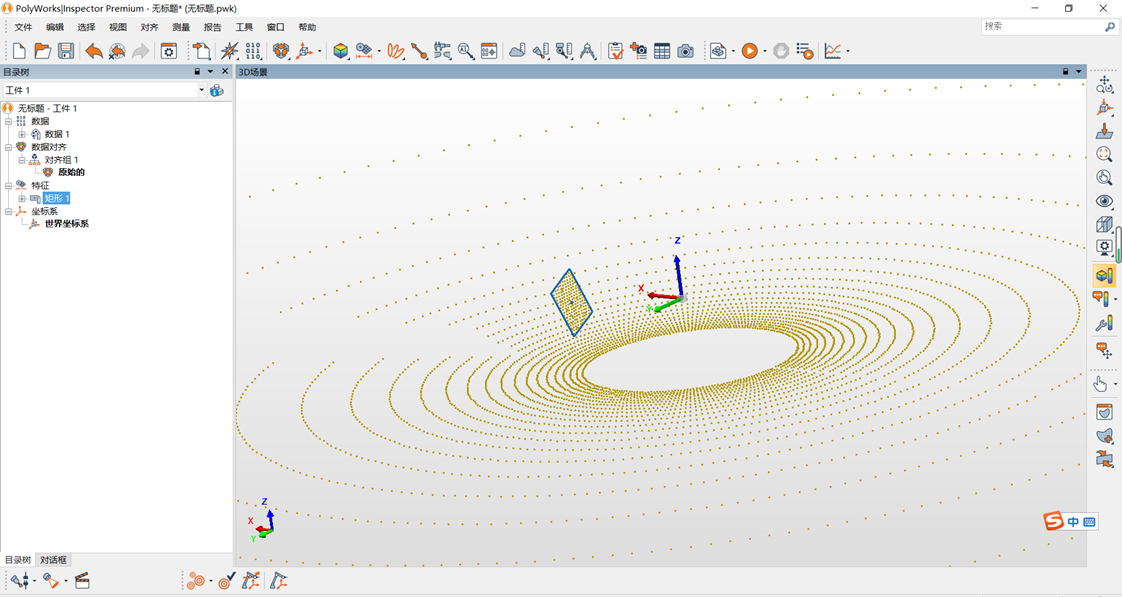
Task: Toggle the lock icon on 3D场景 panel header
Action: coord(1066,72)
